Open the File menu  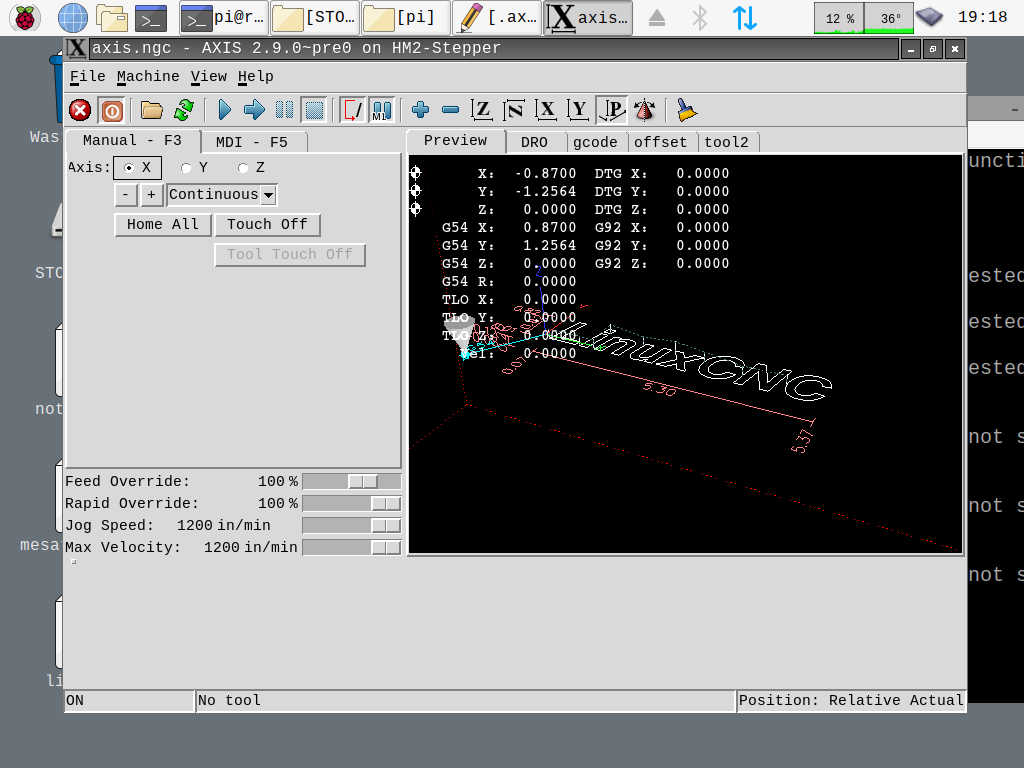[88, 76]
